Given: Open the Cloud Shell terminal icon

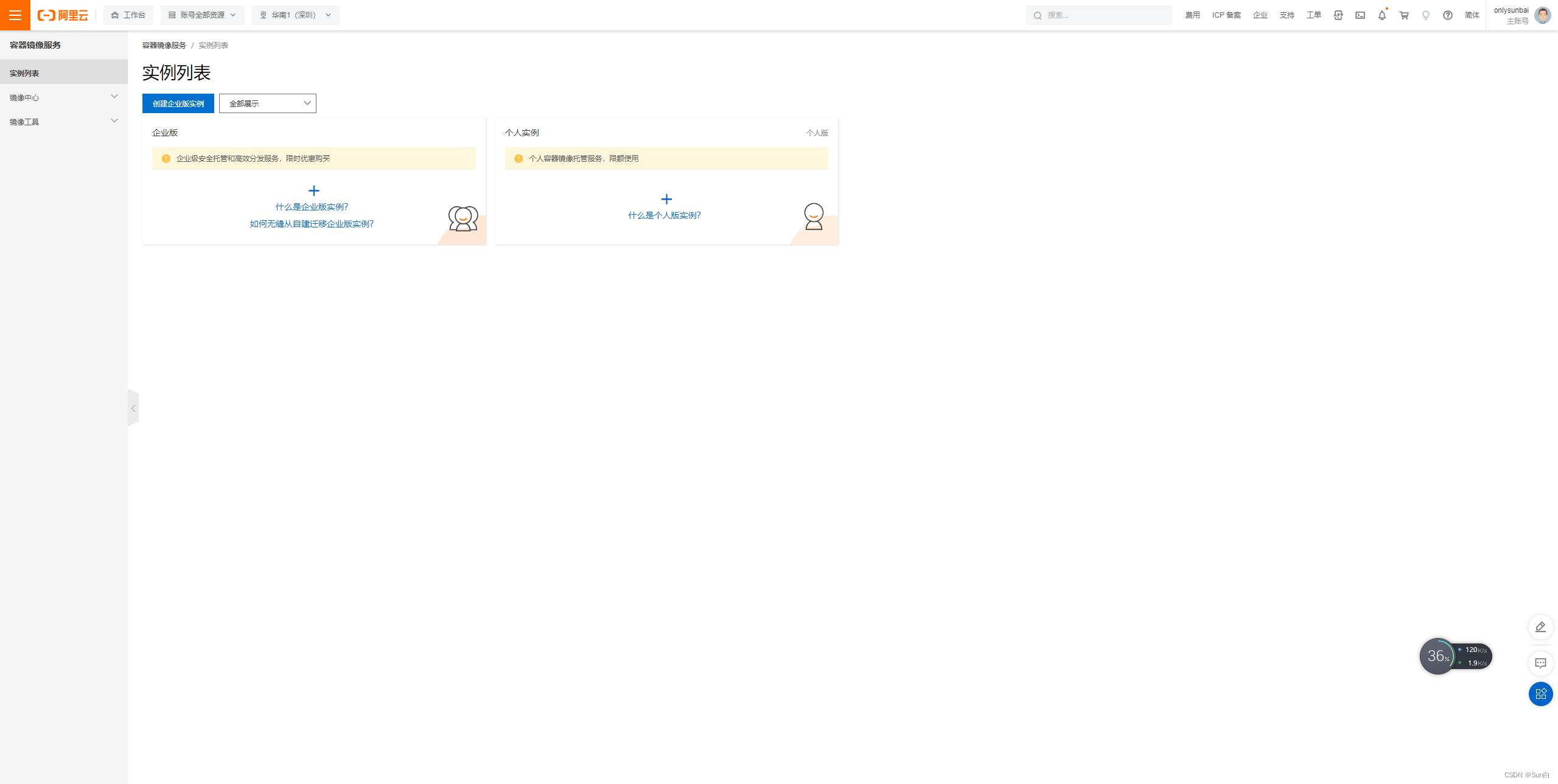Looking at the screenshot, I should click(x=1360, y=15).
